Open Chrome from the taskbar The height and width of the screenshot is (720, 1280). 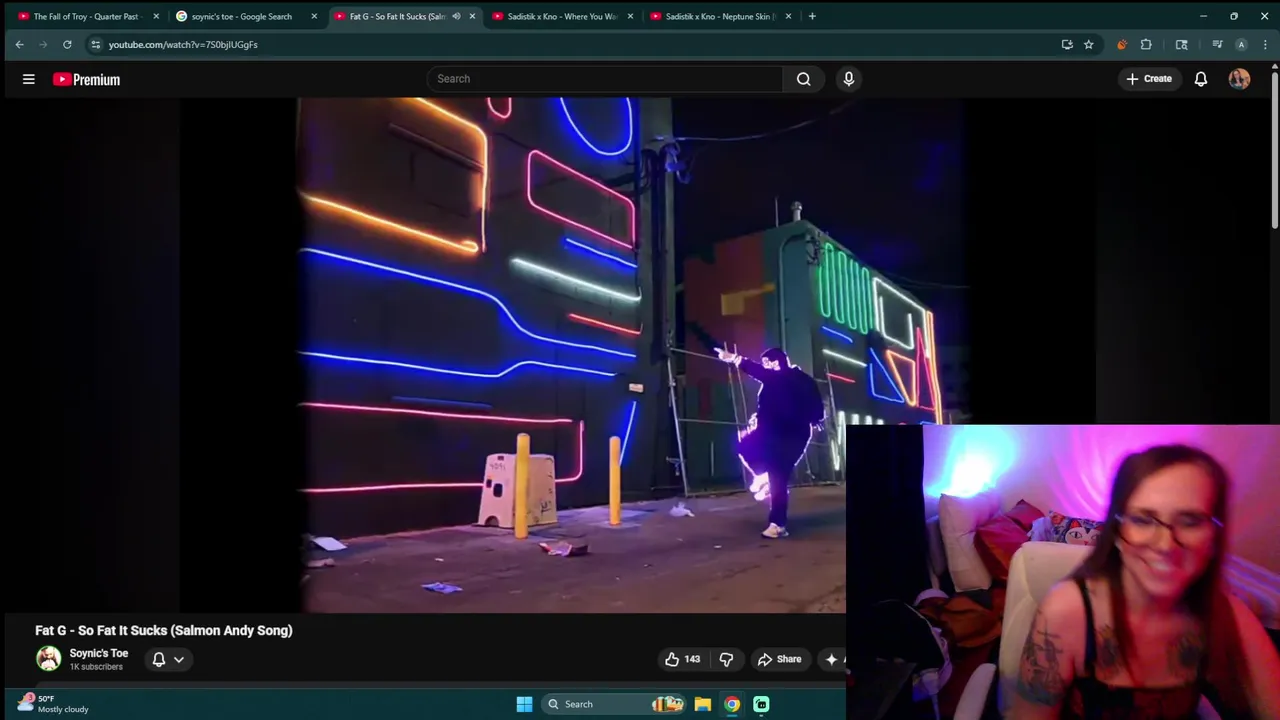click(x=732, y=704)
